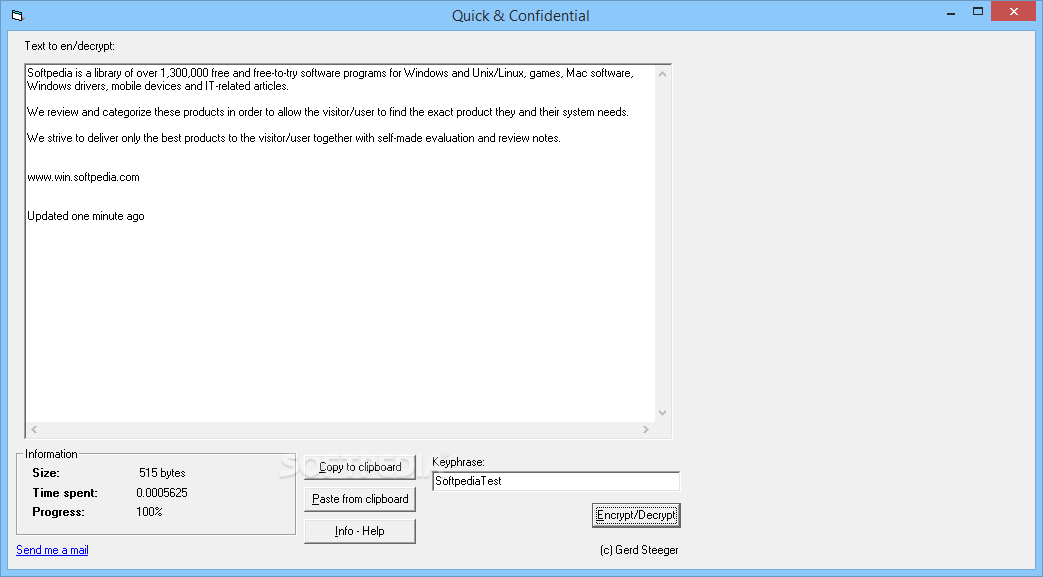Click the vertical scrollbar up arrow

point(663,74)
